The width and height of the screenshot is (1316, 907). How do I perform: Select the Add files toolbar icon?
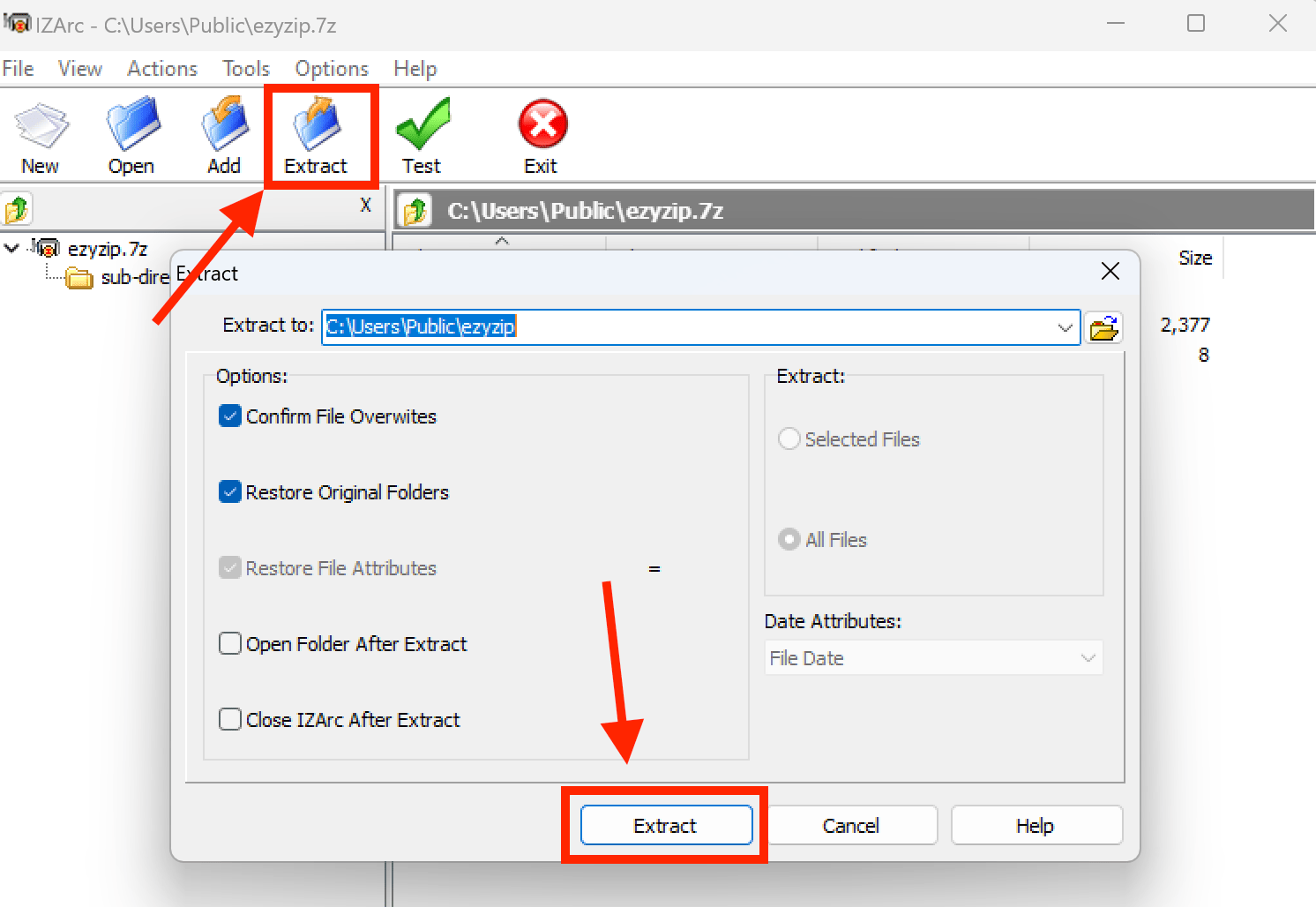224,132
